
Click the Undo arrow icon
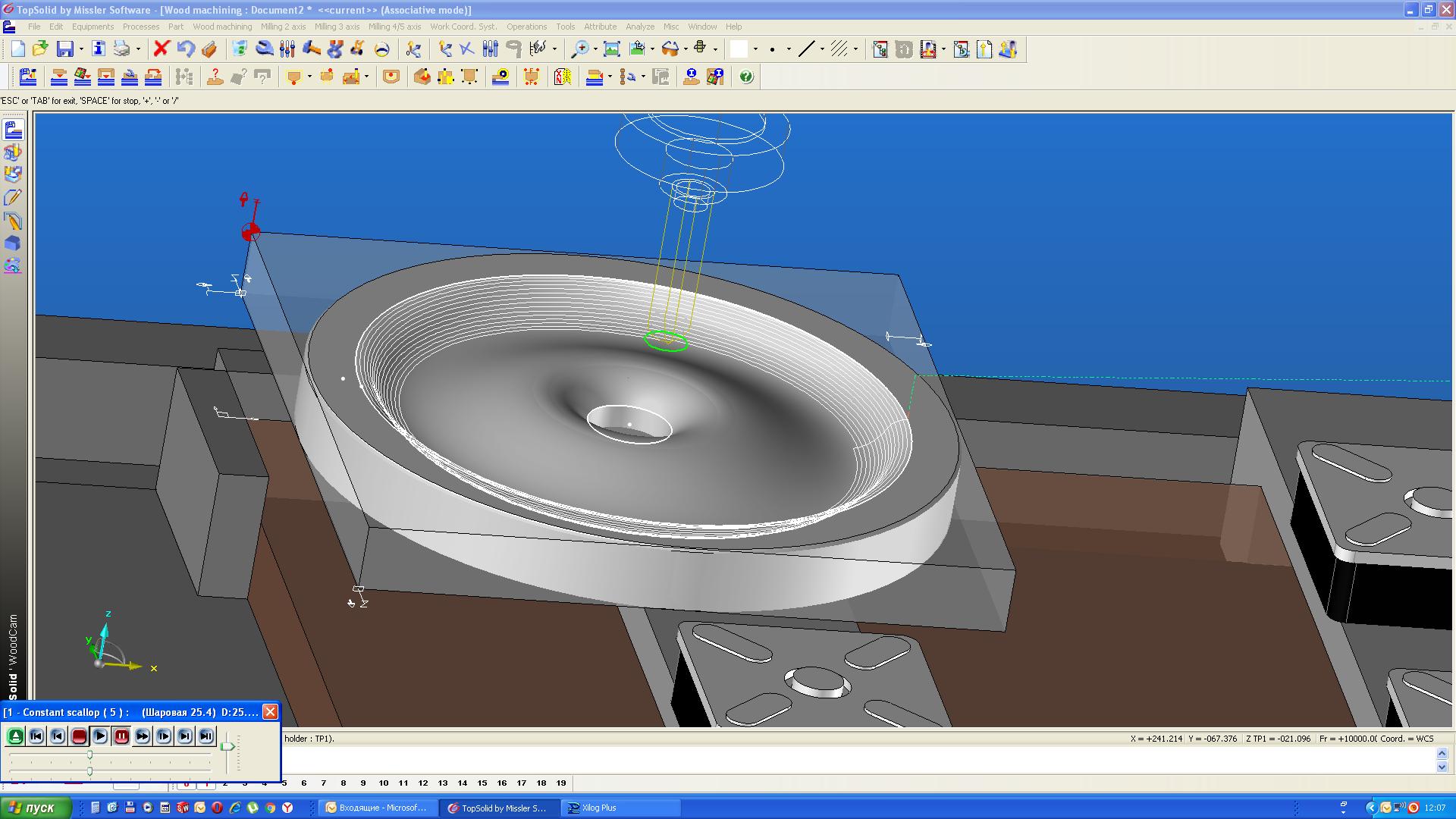point(186,49)
